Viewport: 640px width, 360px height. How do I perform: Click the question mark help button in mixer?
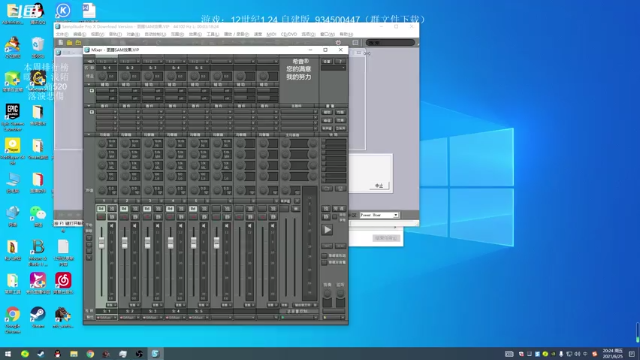340,61
